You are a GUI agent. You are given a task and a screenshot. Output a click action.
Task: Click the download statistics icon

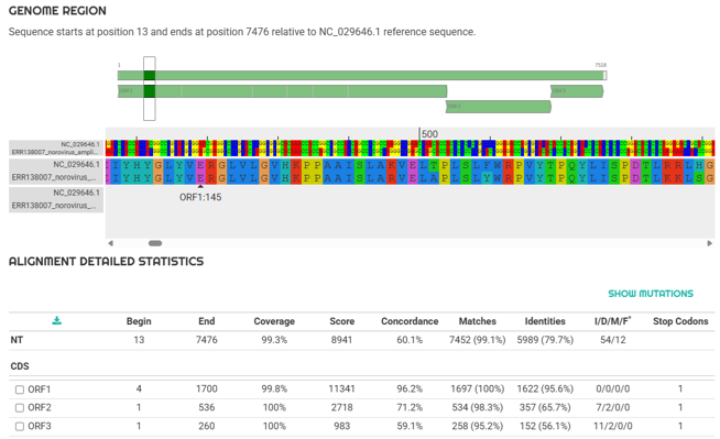(57, 321)
